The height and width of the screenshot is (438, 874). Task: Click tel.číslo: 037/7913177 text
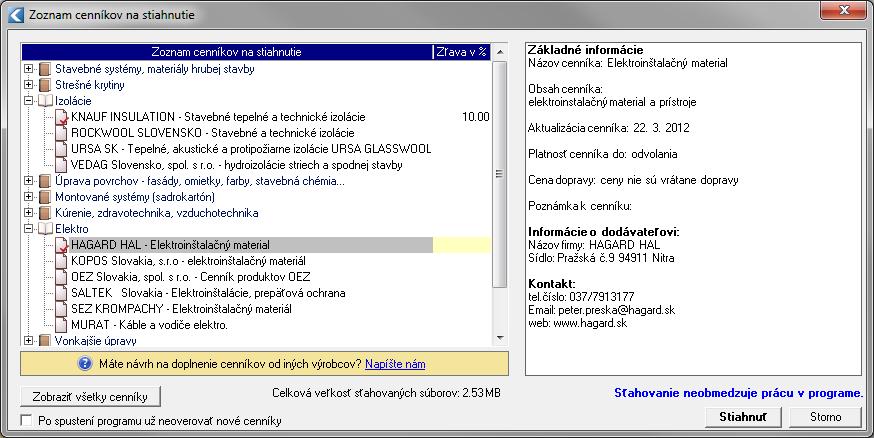581,296
